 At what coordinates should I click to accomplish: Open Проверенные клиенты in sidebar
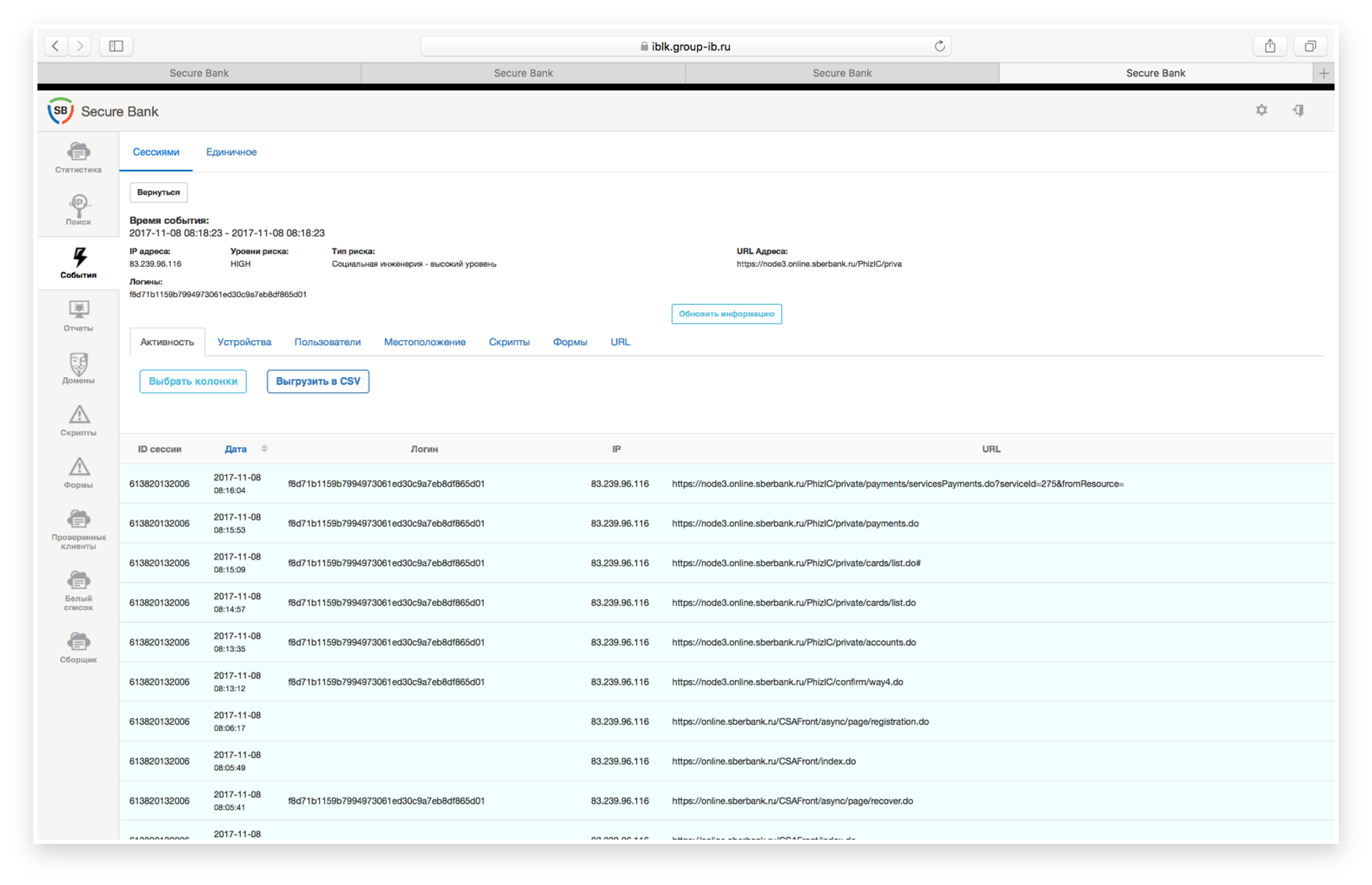pos(78,529)
